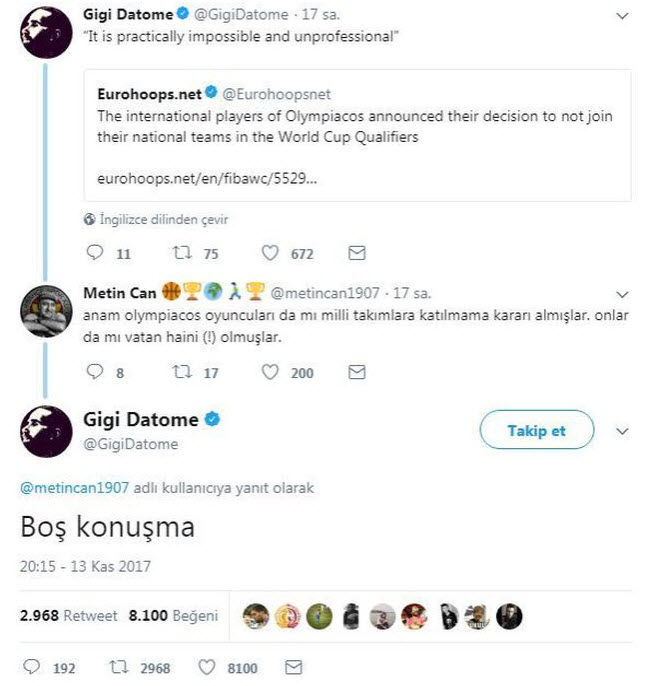This screenshot has width=645, height=686.
Task: Open chevron menu beside Takip et button
Action: click(x=622, y=431)
